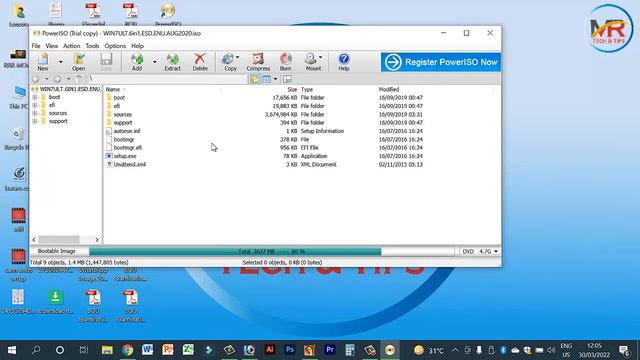Click the Forward navigation arrow icon

(58, 79)
